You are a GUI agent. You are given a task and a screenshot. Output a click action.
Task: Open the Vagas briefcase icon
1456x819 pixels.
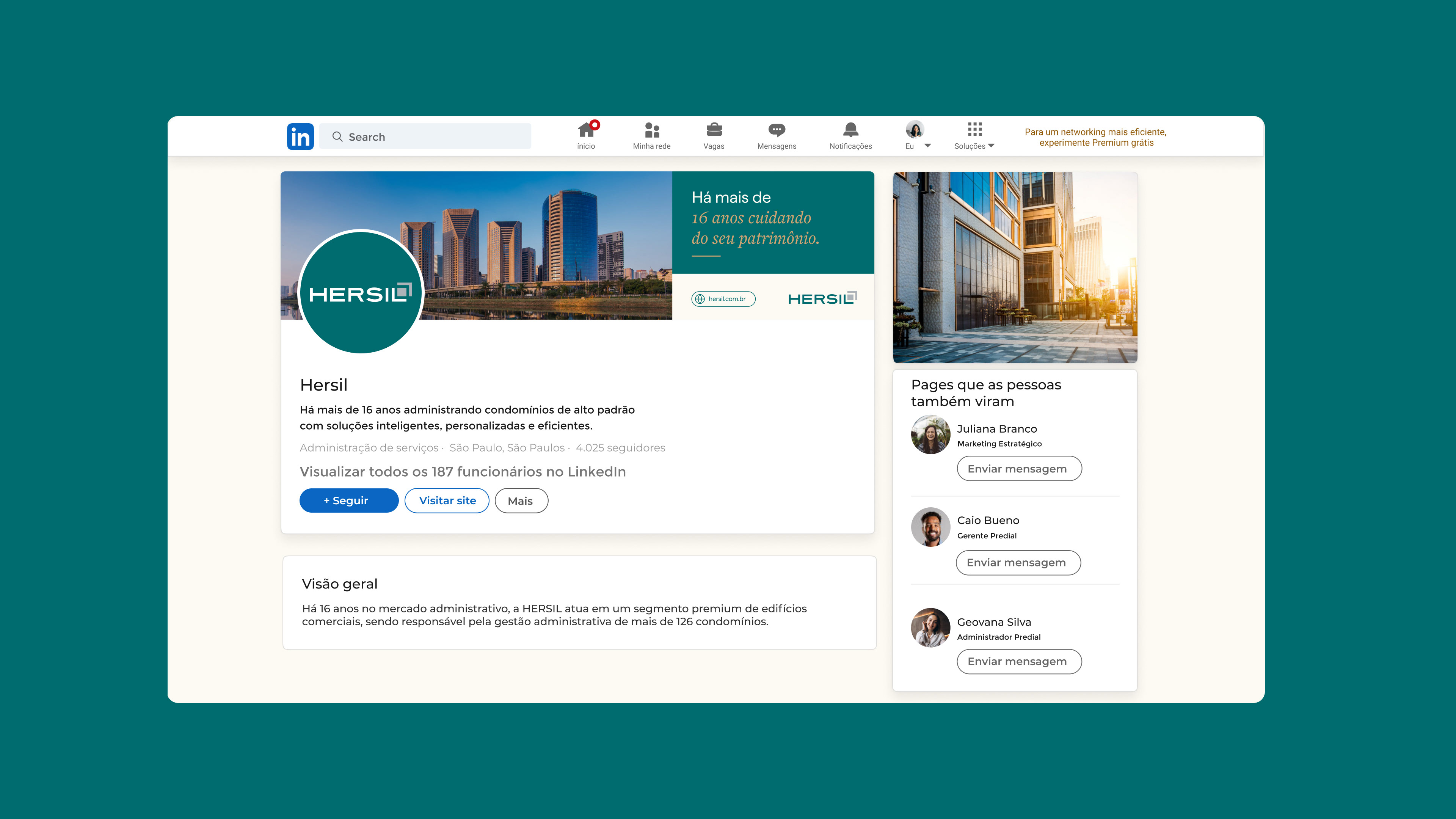(714, 130)
